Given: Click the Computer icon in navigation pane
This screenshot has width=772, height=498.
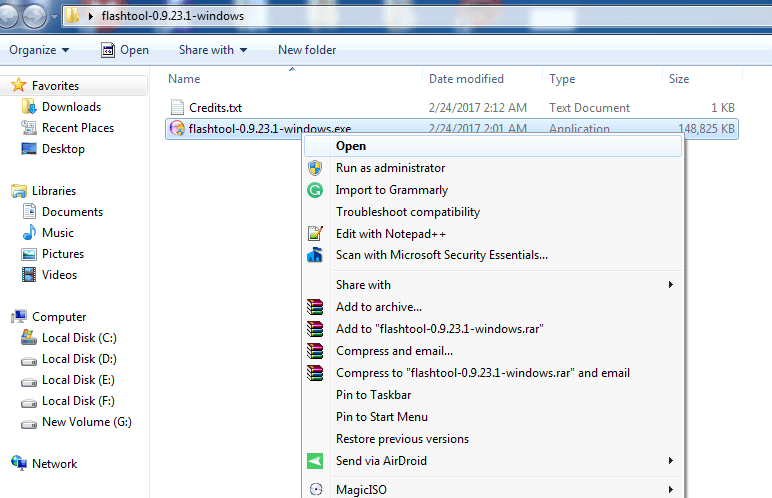Looking at the screenshot, I should click(x=19, y=316).
